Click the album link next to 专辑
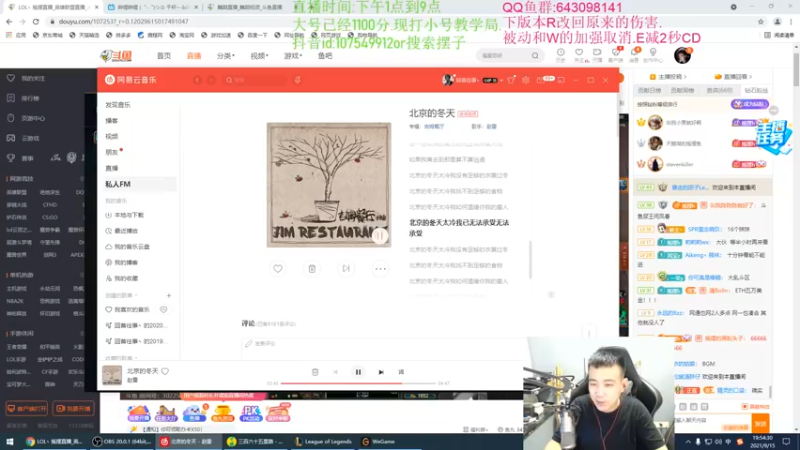The height and width of the screenshot is (450, 800). click(434, 127)
